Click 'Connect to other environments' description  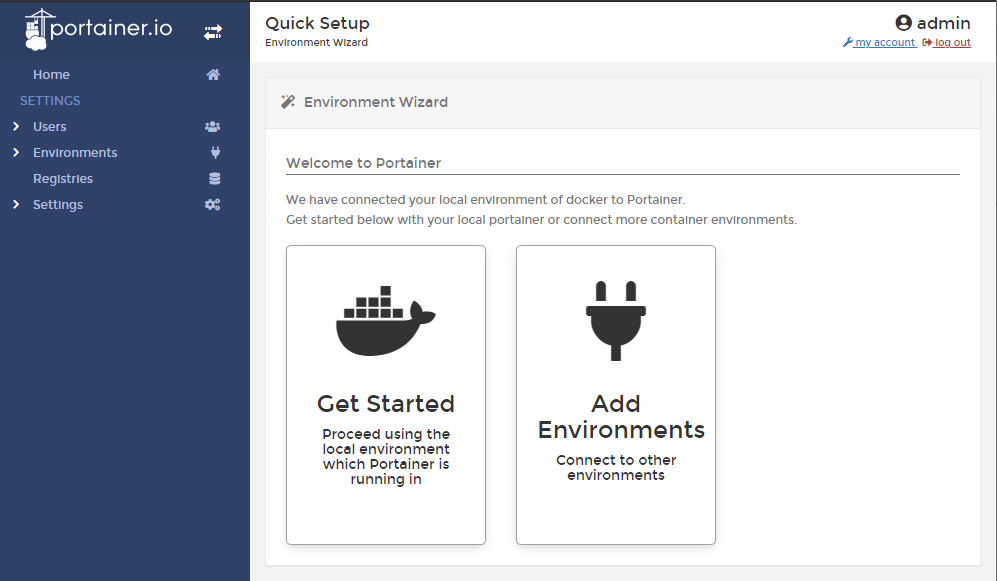click(616, 467)
